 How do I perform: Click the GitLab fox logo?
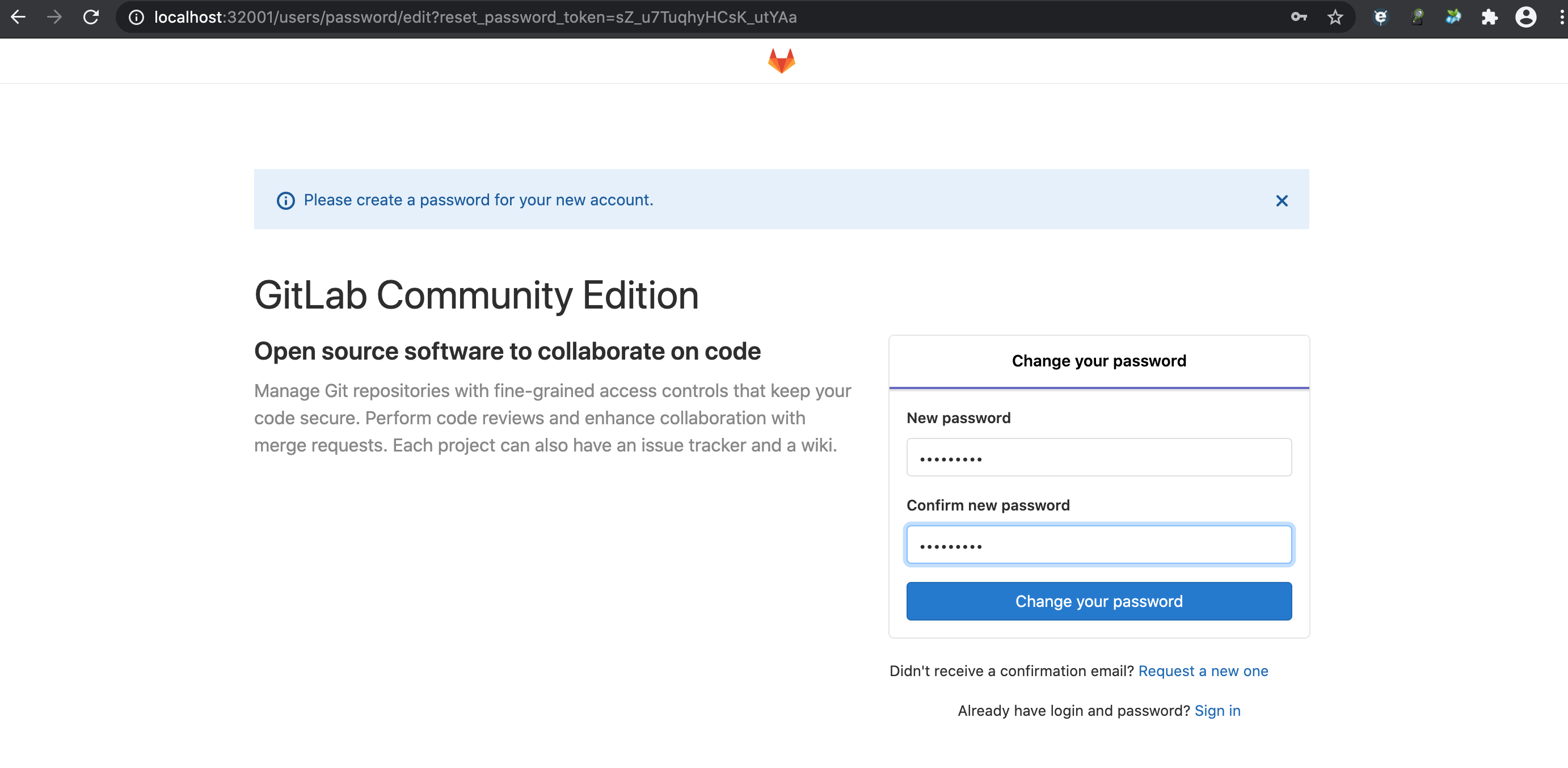click(782, 61)
